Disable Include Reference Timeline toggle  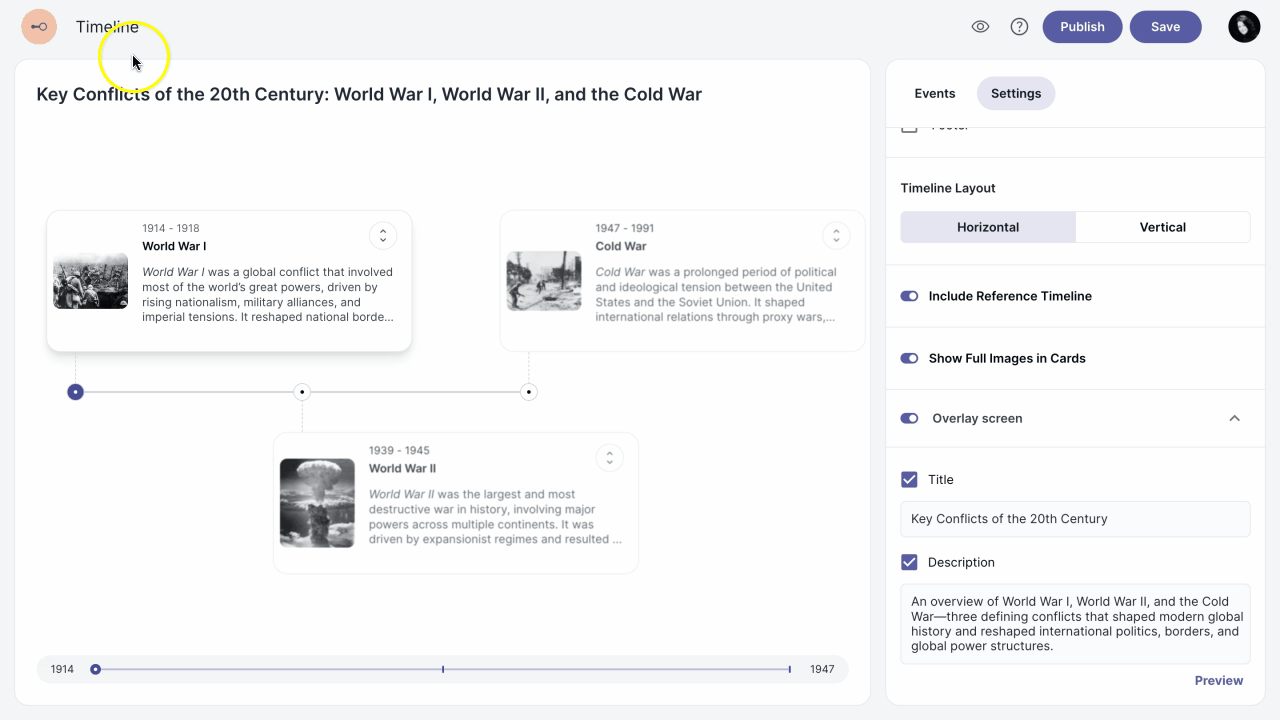tap(909, 296)
